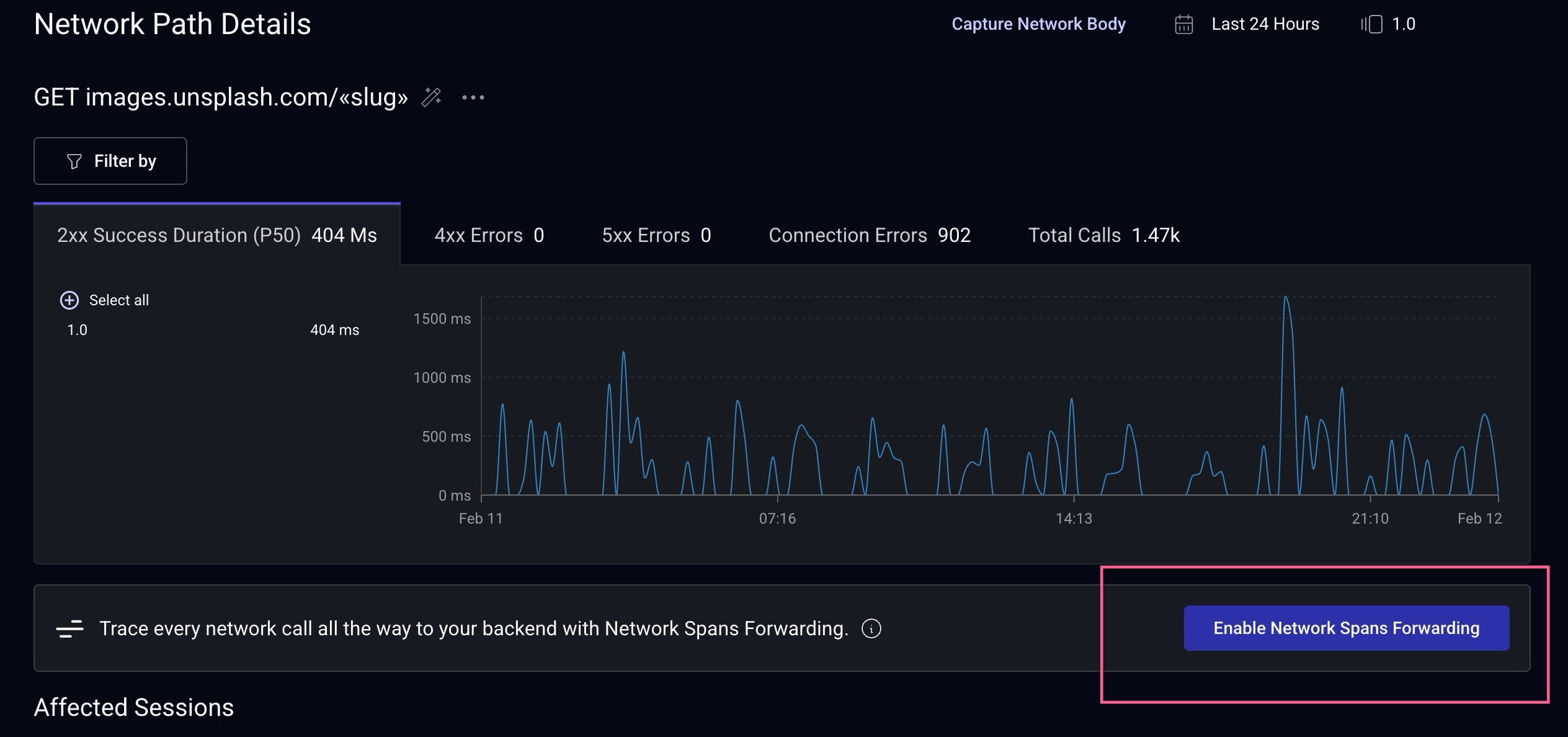Select the 5xx Errors tab
This screenshot has height=737, width=1568.
click(656, 235)
